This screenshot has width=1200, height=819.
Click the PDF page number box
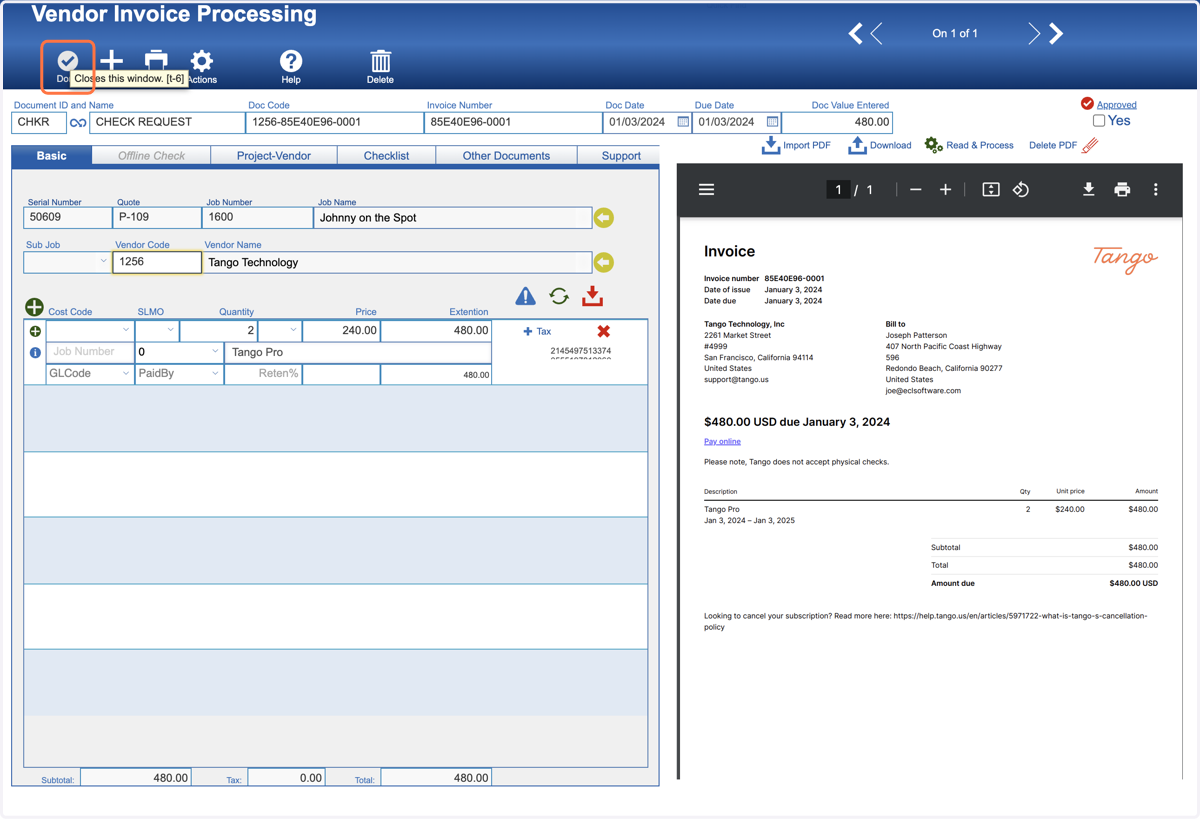click(x=838, y=189)
